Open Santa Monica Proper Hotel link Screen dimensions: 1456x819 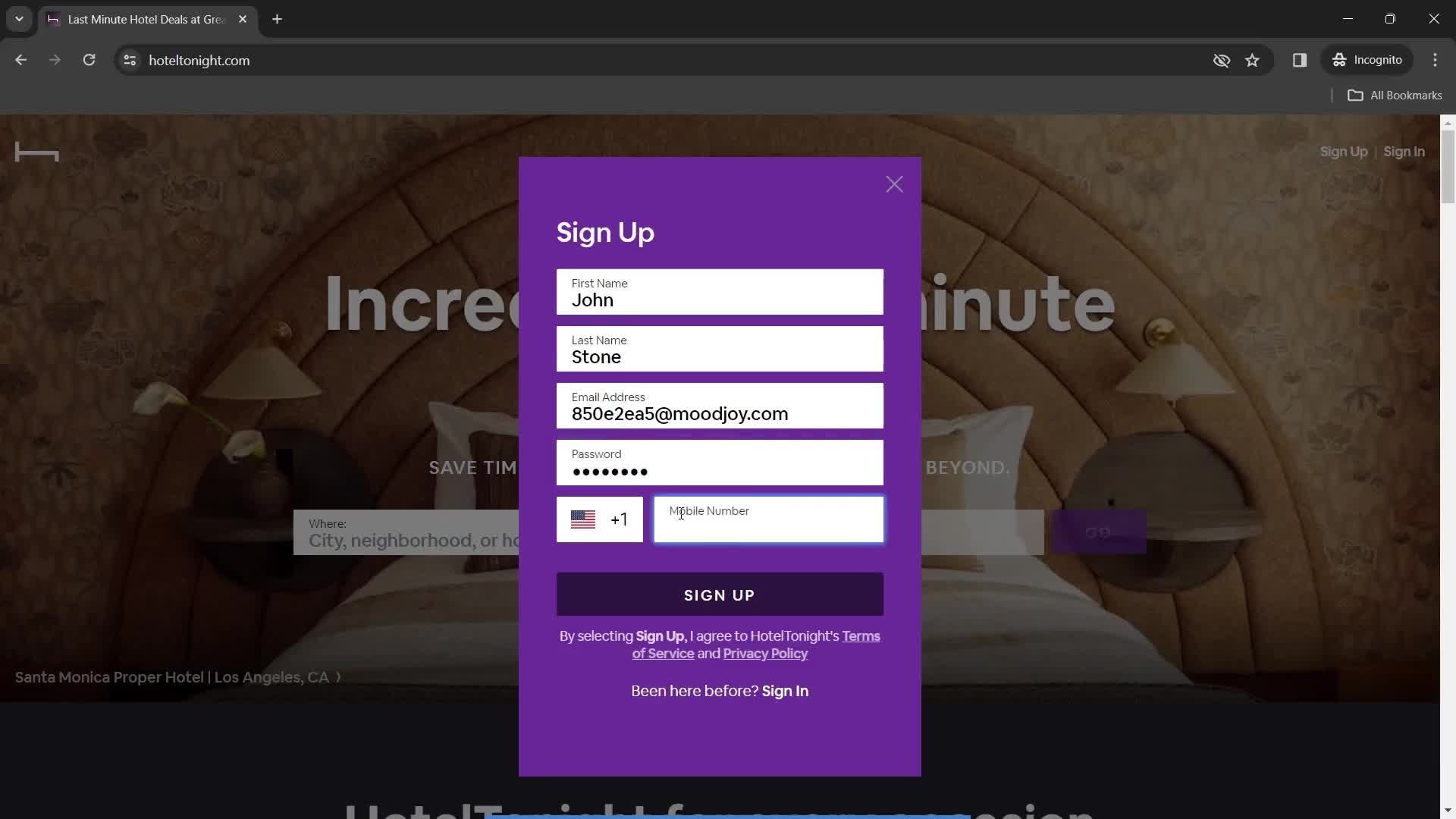(178, 677)
